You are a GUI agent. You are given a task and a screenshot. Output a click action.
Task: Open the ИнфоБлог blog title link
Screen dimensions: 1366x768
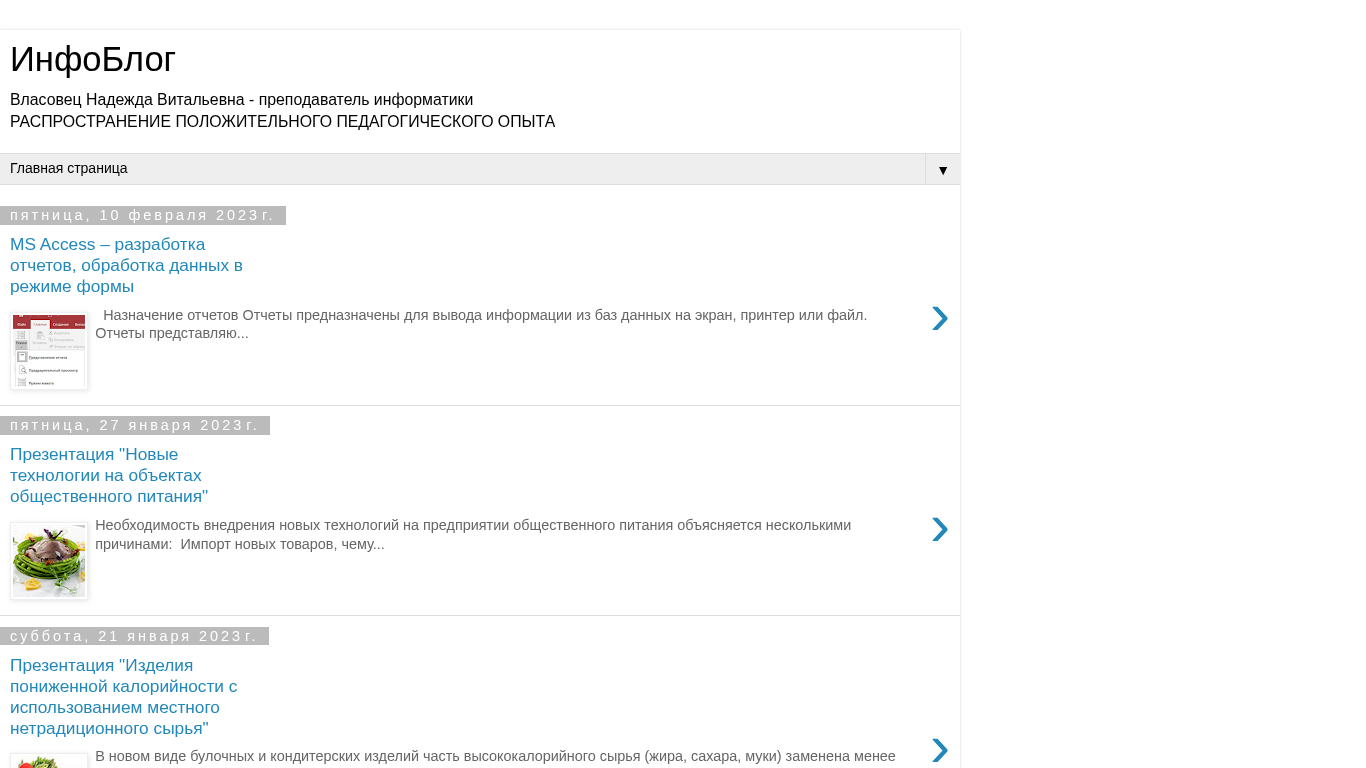(93, 60)
